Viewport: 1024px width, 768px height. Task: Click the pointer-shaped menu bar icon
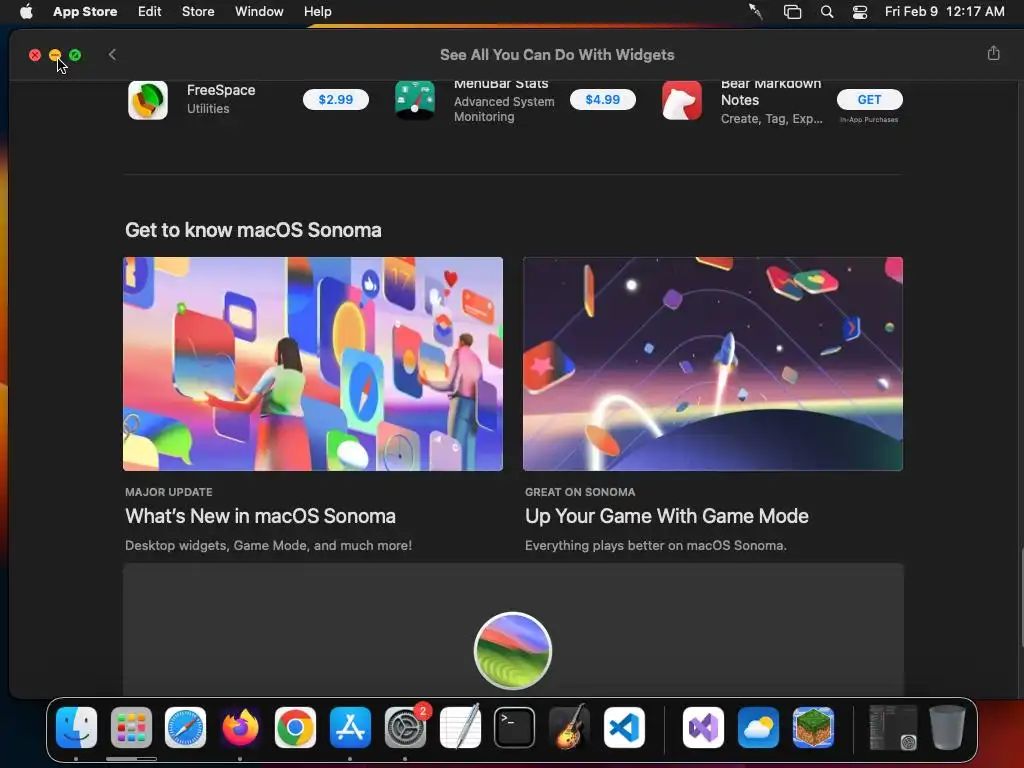tap(756, 12)
